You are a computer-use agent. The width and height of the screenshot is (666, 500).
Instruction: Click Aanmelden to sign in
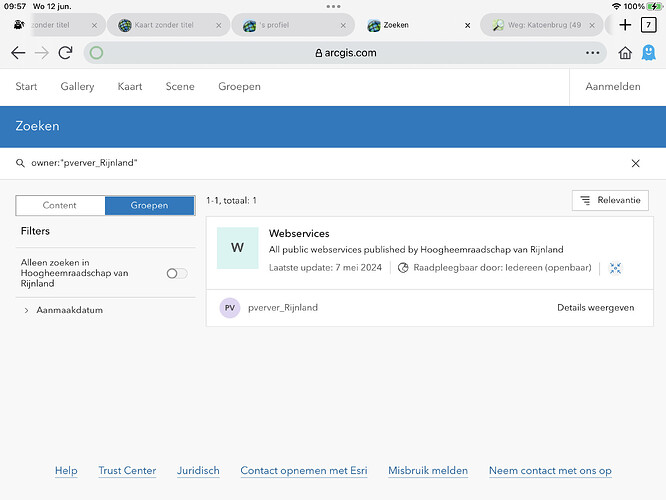pos(613,86)
